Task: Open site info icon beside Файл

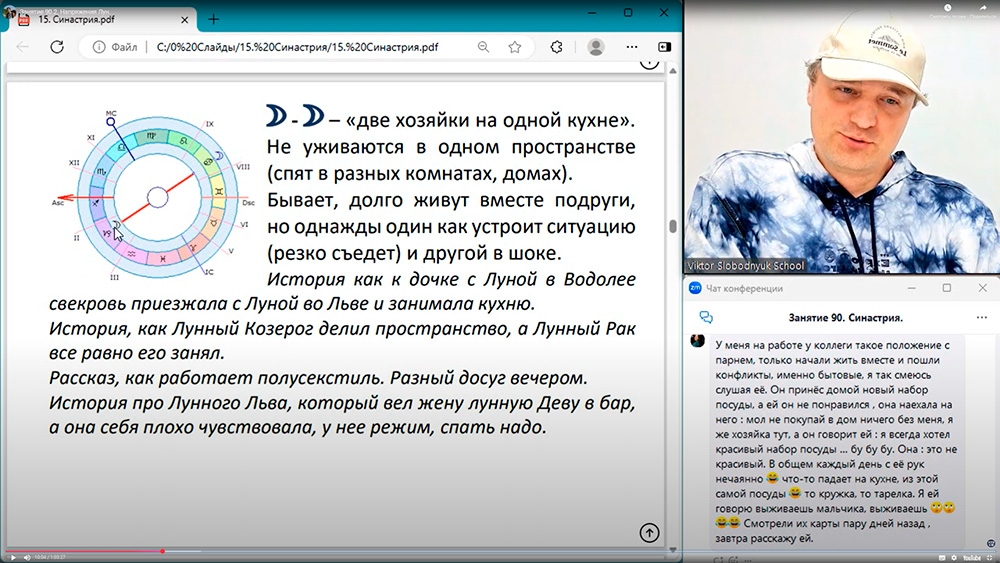Action: point(99,47)
